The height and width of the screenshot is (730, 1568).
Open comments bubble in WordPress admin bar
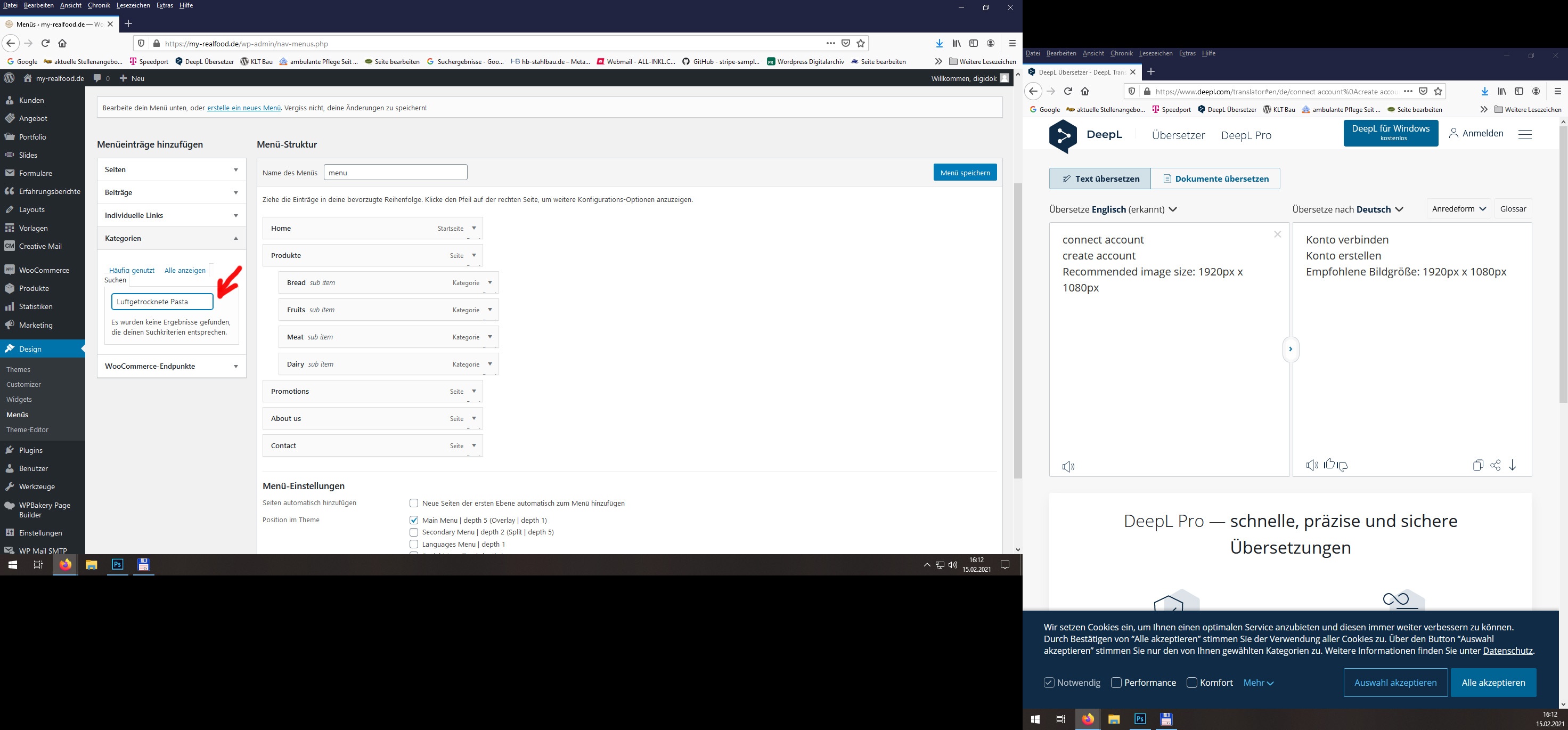coord(102,78)
